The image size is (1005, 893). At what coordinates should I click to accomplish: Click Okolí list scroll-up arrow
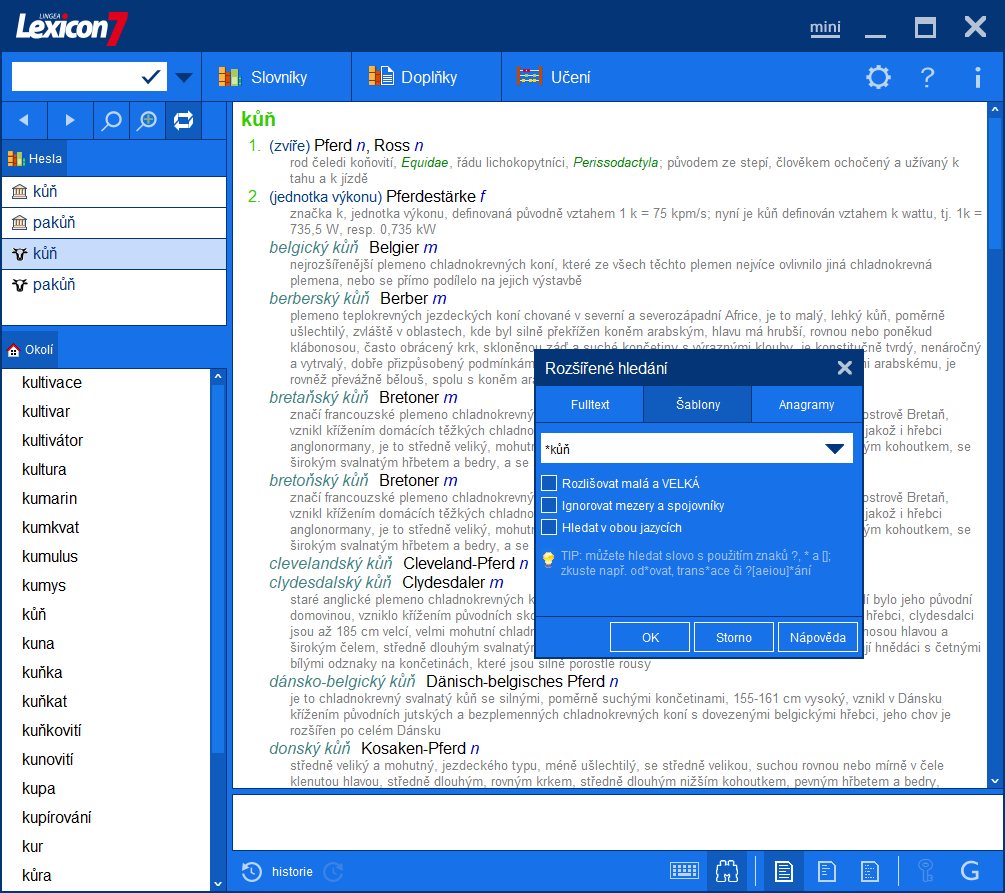[218, 376]
